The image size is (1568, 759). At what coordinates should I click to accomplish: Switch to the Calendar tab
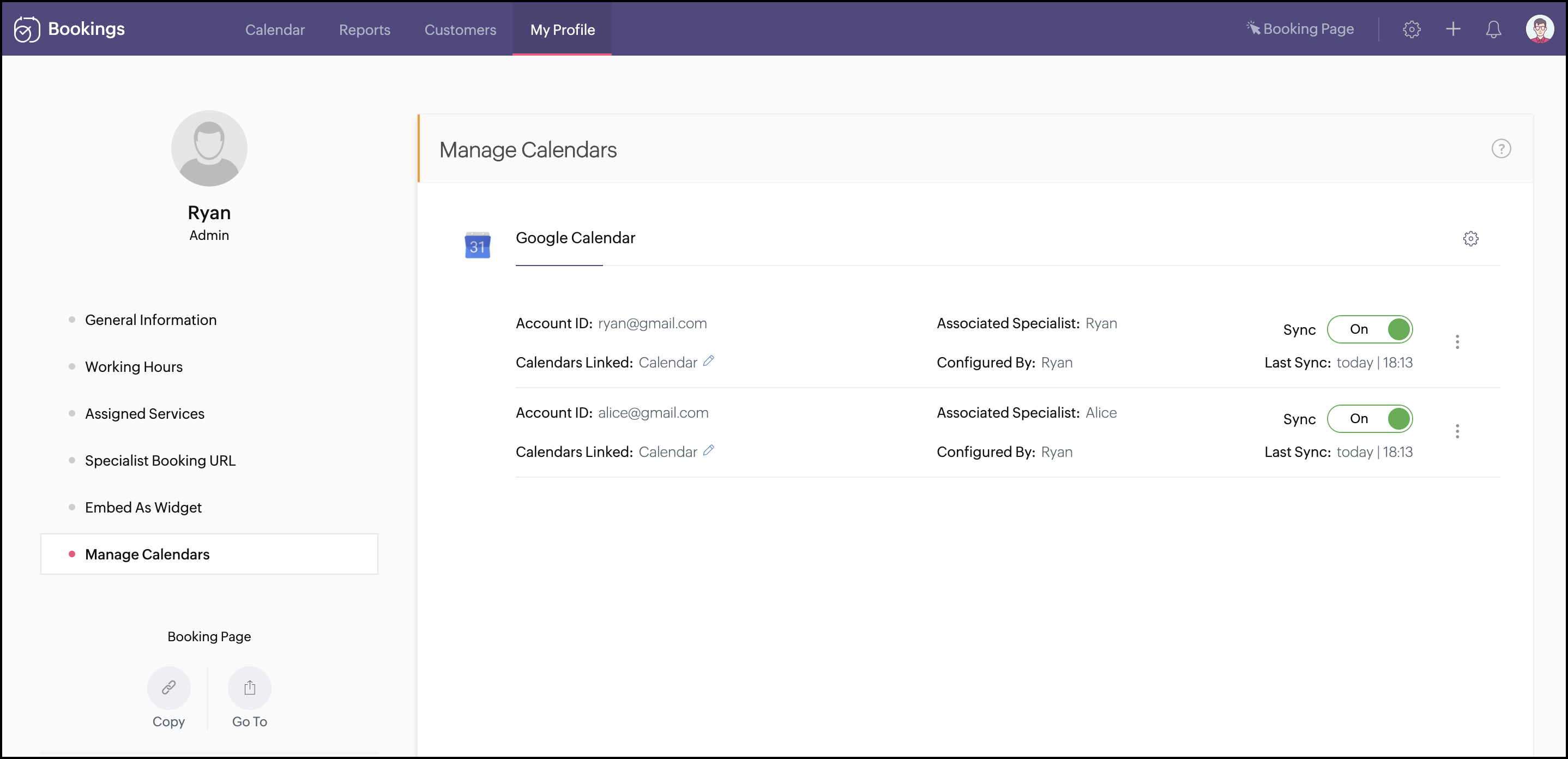(275, 30)
